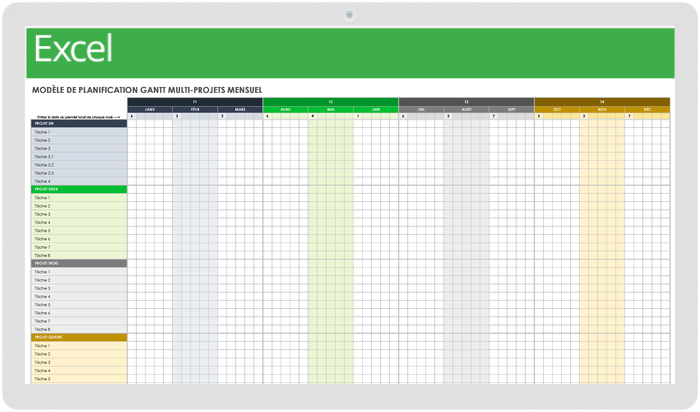
Task: Select the PROJET TROIS header row
Action: 79,263
